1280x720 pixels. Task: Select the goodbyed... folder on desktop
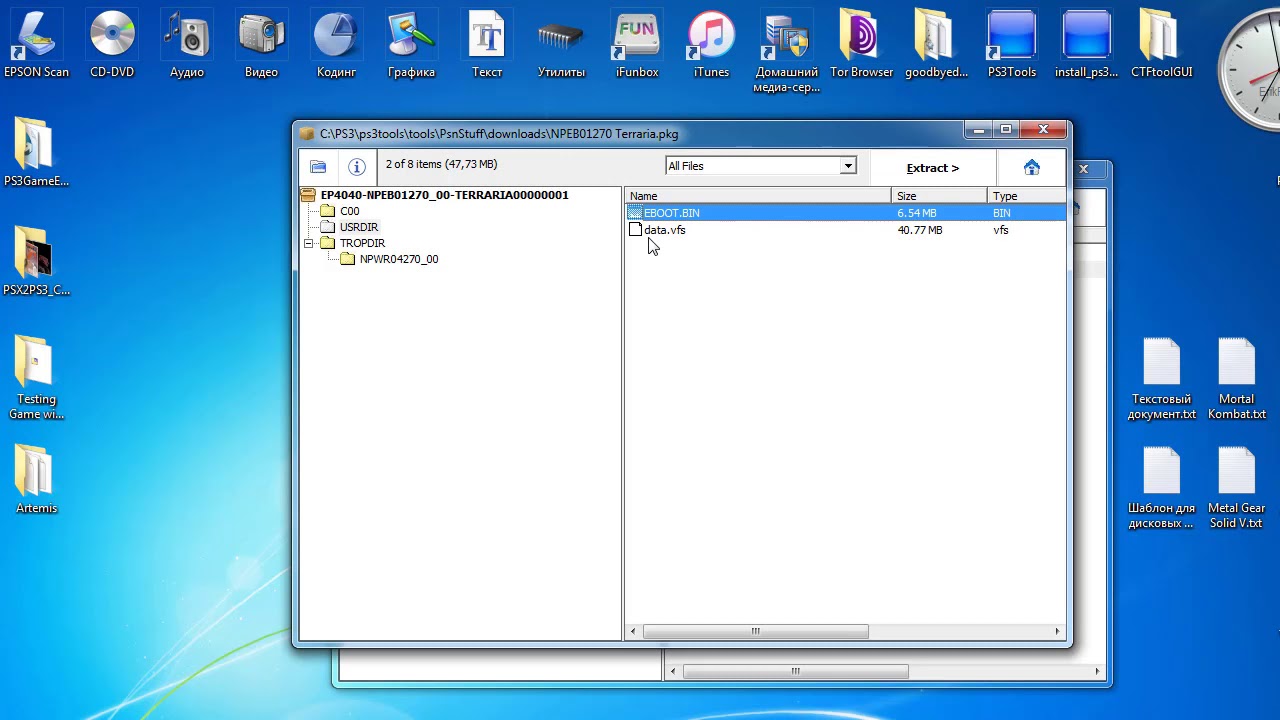(936, 44)
